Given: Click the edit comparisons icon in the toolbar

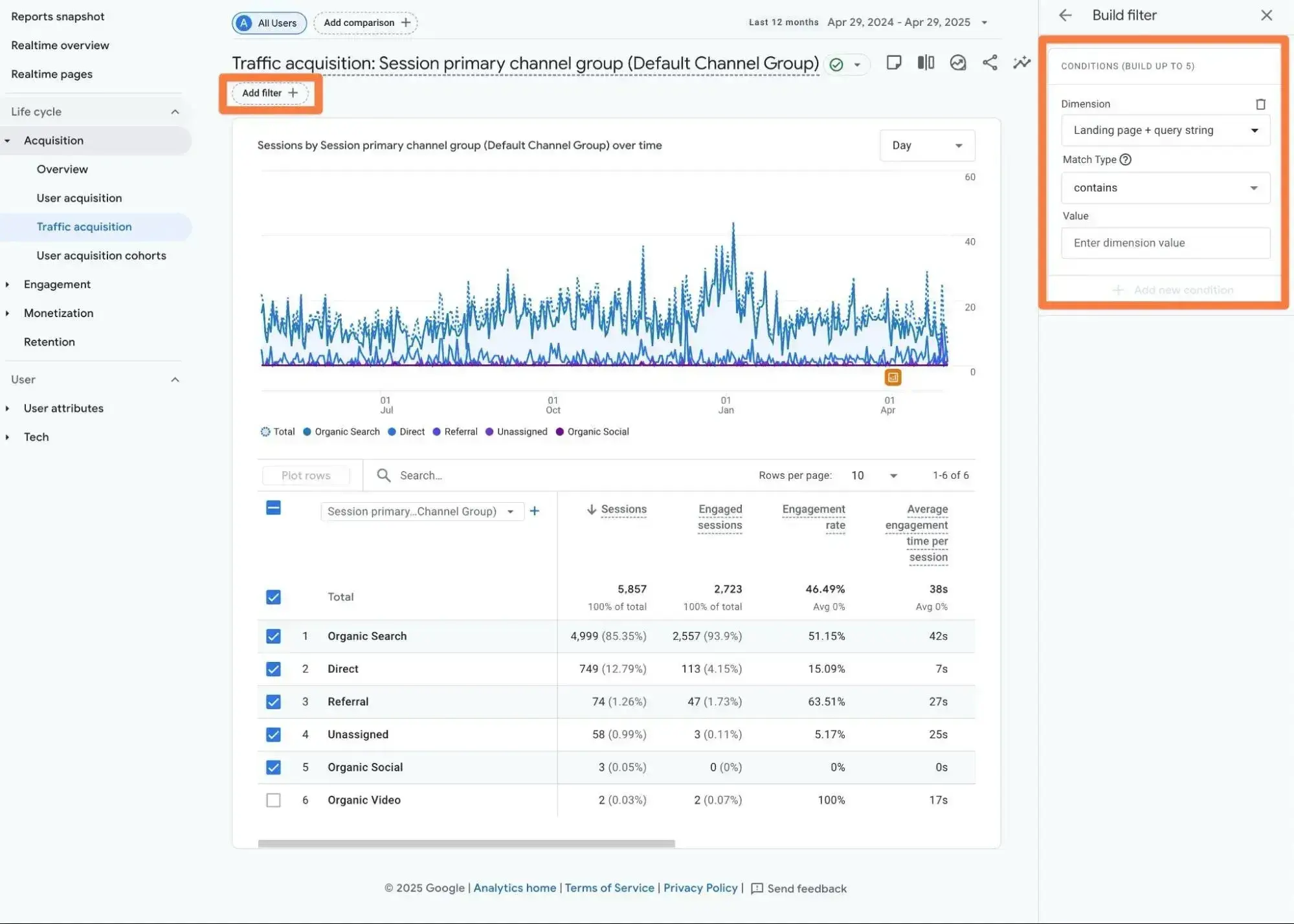Looking at the screenshot, I should [x=926, y=63].
